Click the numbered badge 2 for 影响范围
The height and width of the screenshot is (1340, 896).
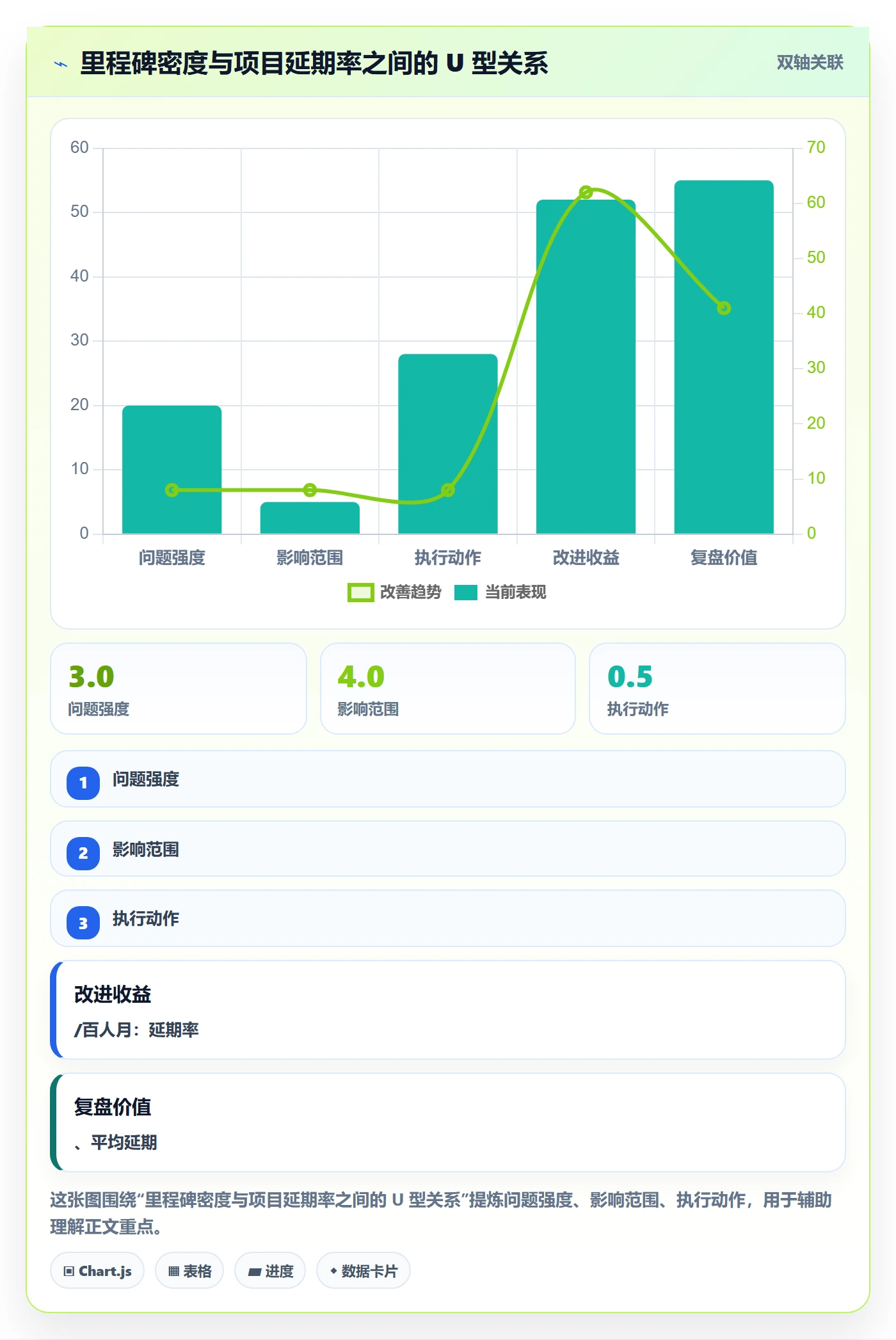(x=83, y=853)
